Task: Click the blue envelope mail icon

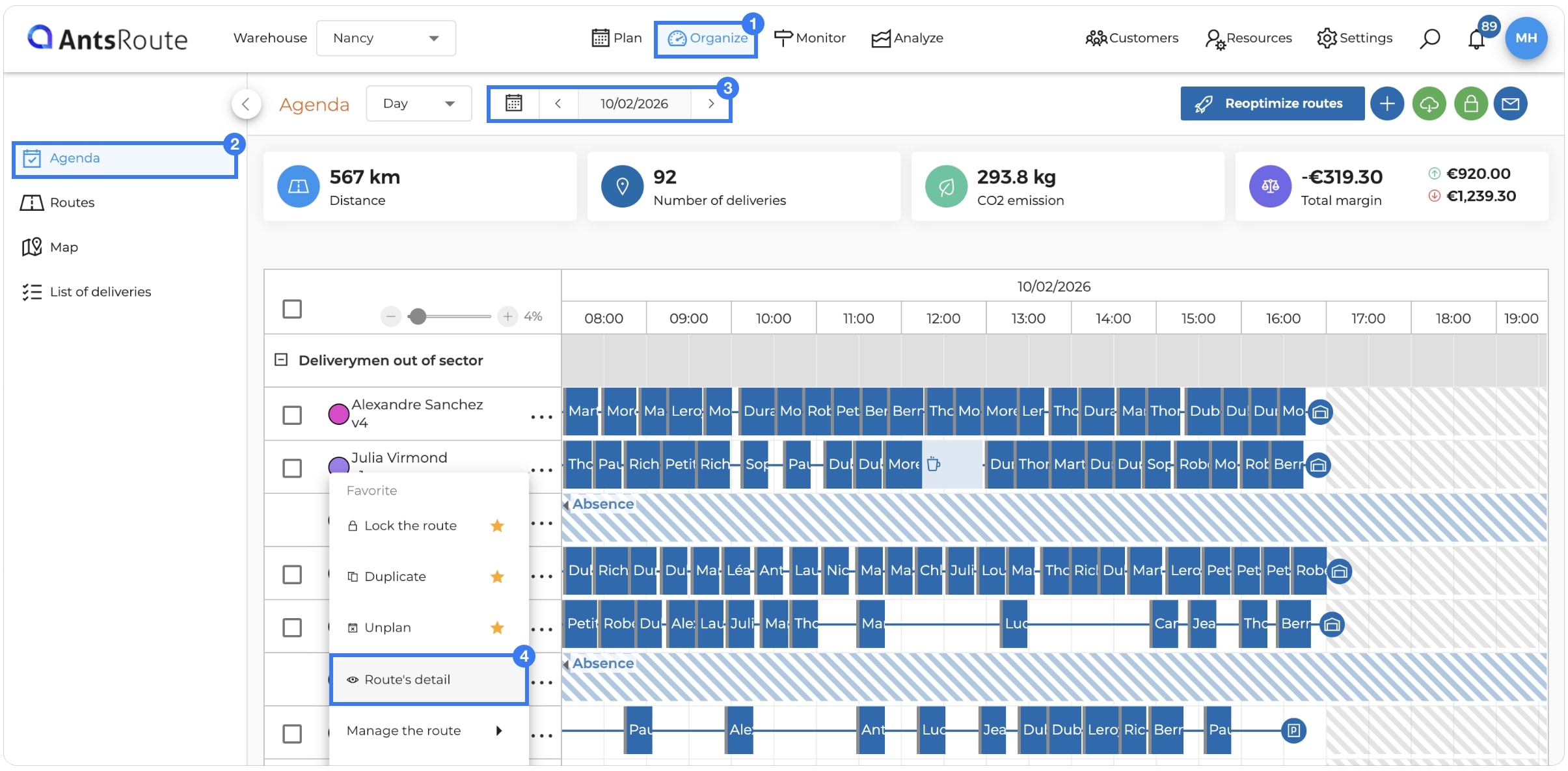Action: coord(1510,103)
